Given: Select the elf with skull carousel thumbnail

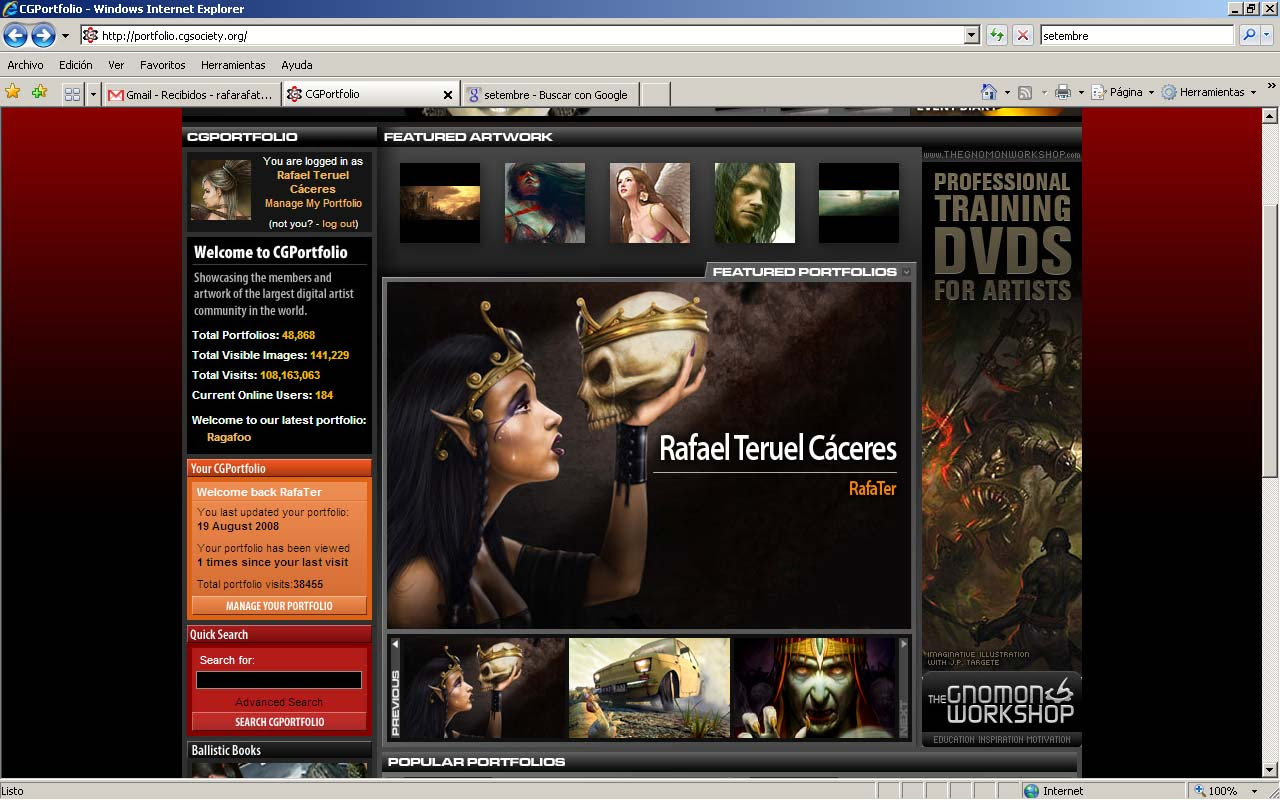Looking at the screenshot, I should [484, 688].
